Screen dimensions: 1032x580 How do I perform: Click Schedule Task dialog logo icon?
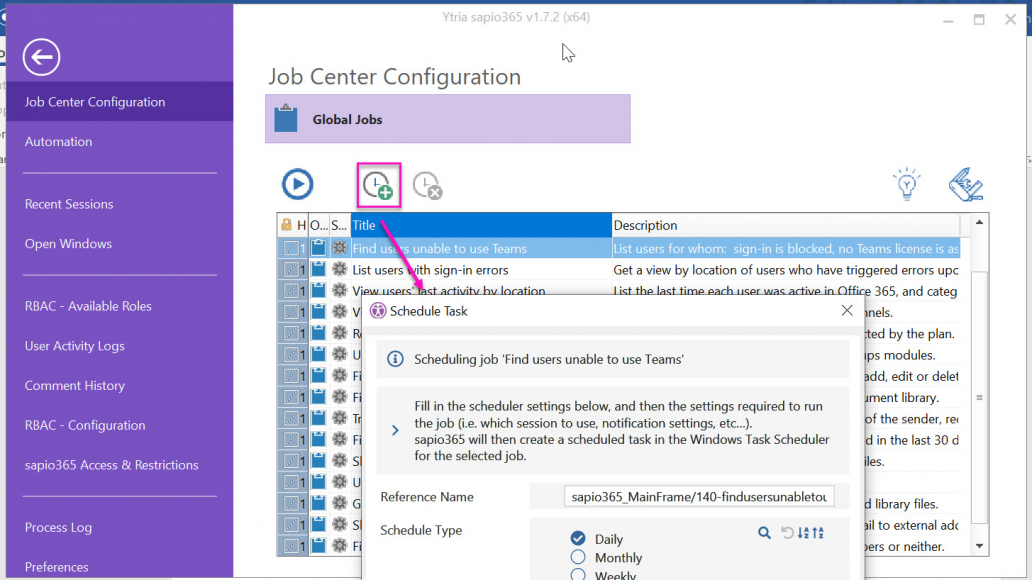coord(378,311)
